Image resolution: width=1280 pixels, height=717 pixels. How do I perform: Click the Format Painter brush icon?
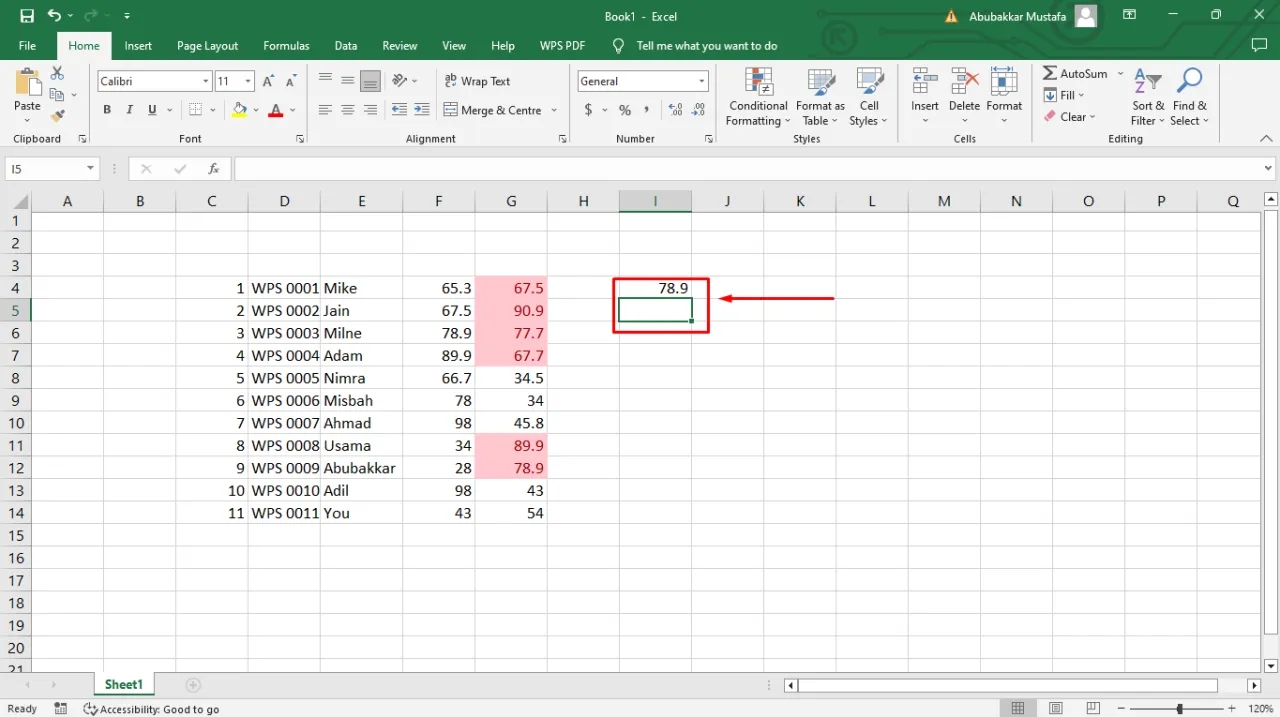tap(57, 116)
